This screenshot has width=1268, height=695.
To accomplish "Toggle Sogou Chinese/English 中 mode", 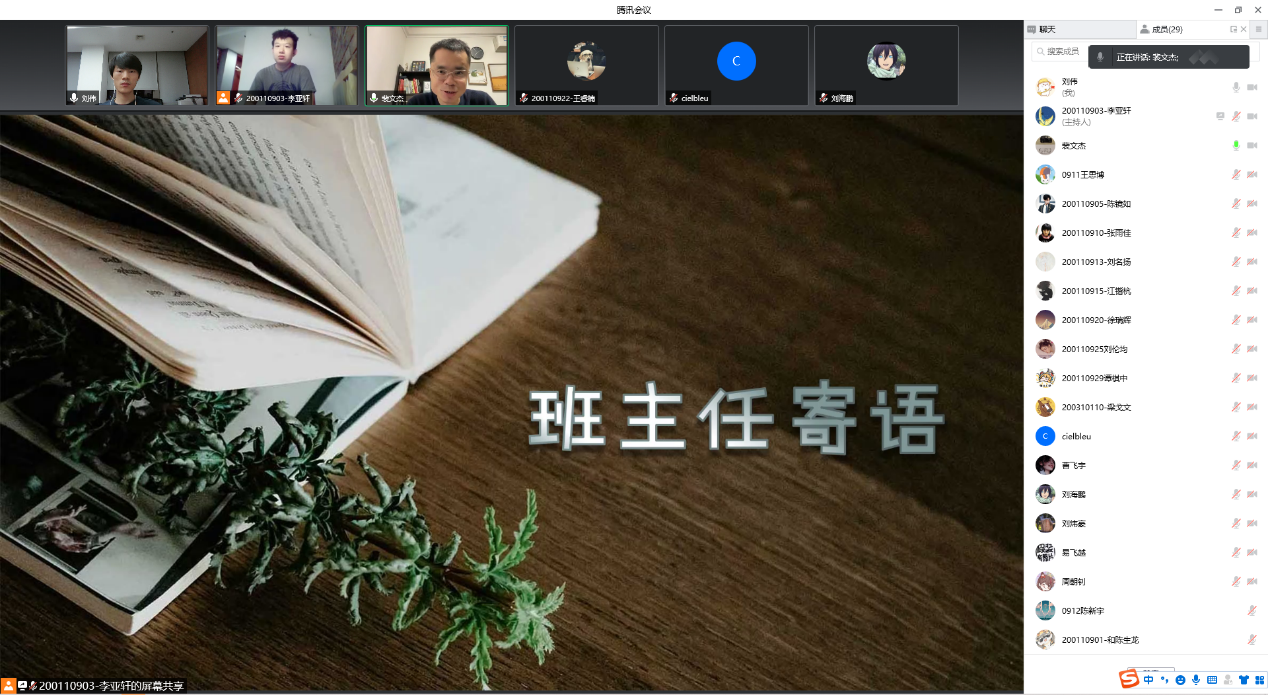I will coord(1149,680).
